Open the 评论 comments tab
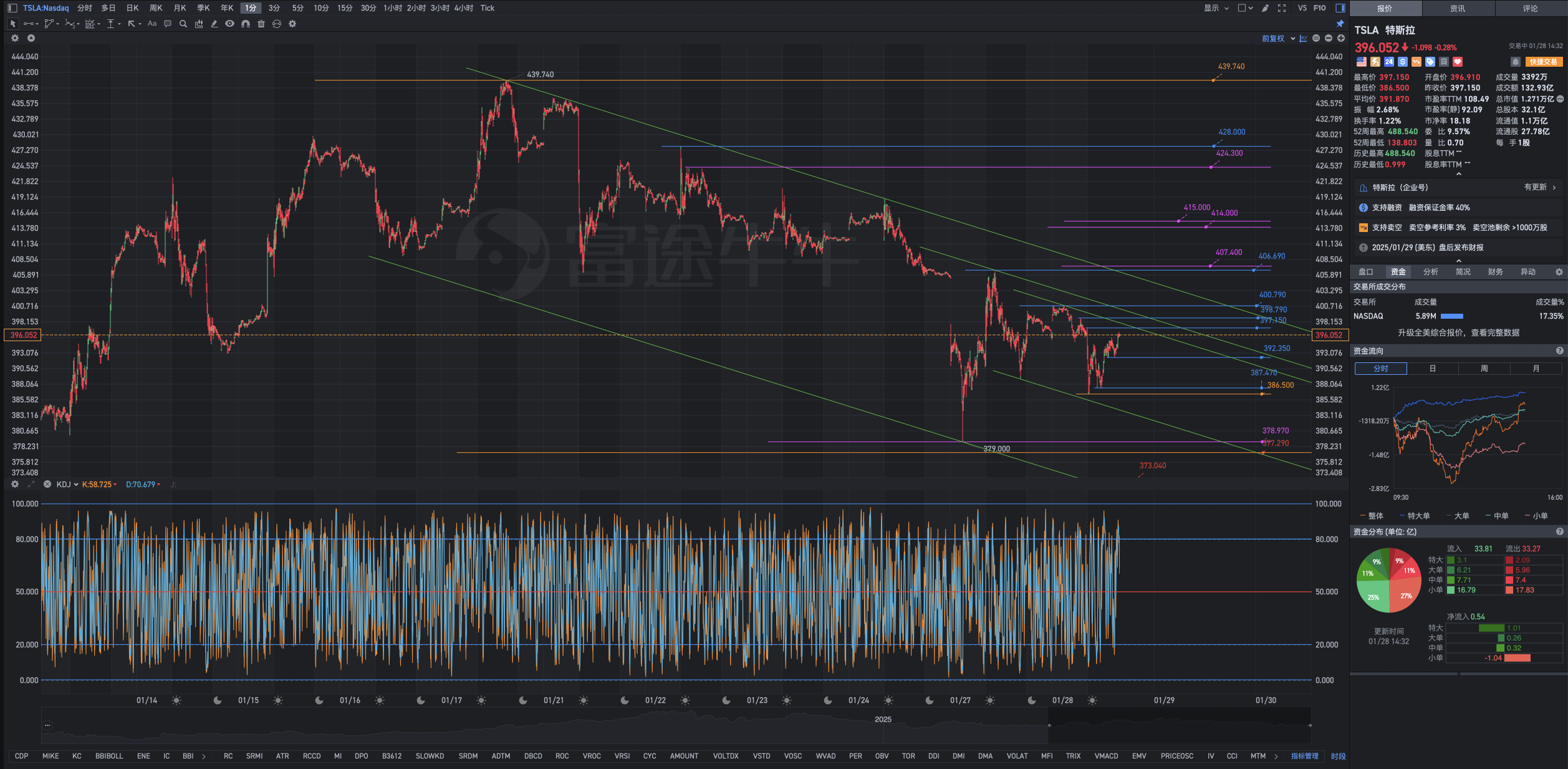The height and width of the screenshot is (769, 1568). click(x=1531, y=8)
